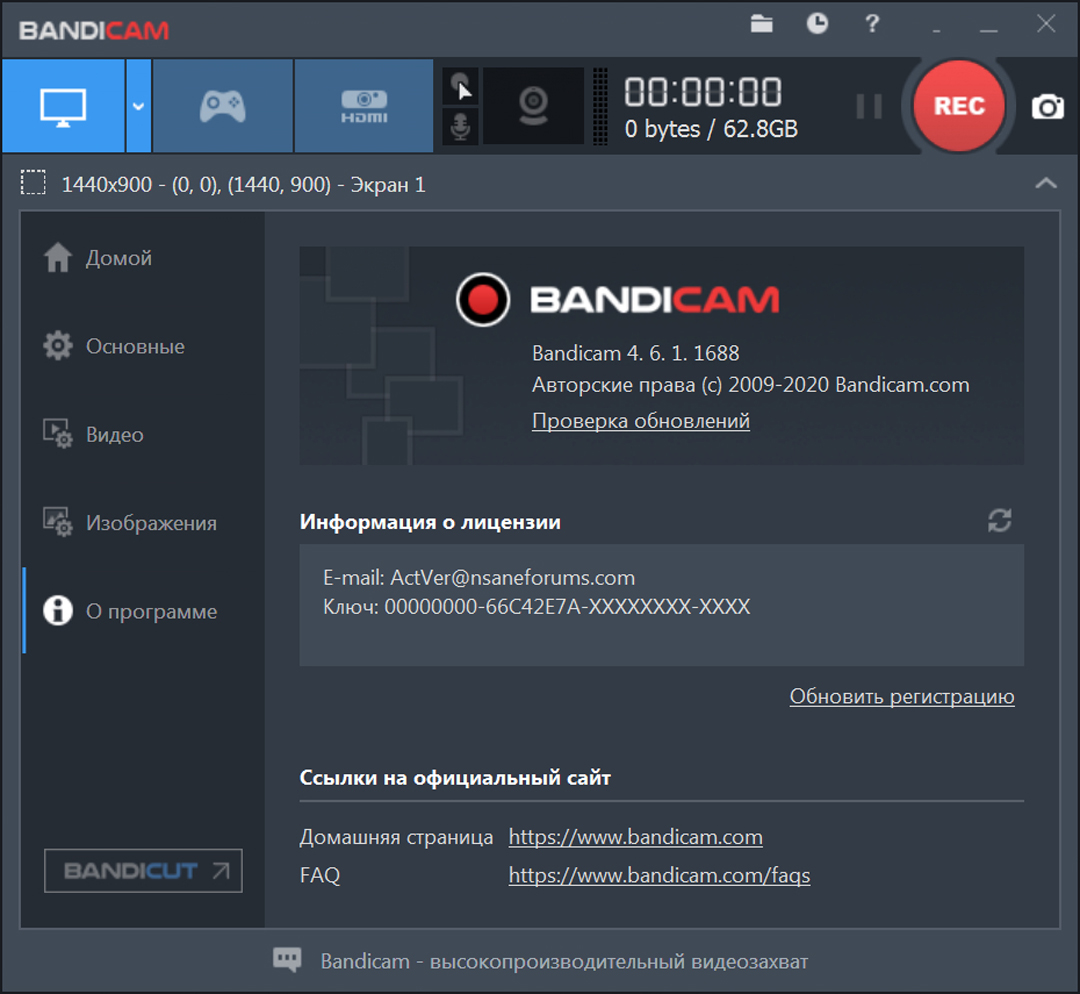Click Обновить регистрацию link
The width and height of the screenshot is (1080, 994).
point(902,696)
